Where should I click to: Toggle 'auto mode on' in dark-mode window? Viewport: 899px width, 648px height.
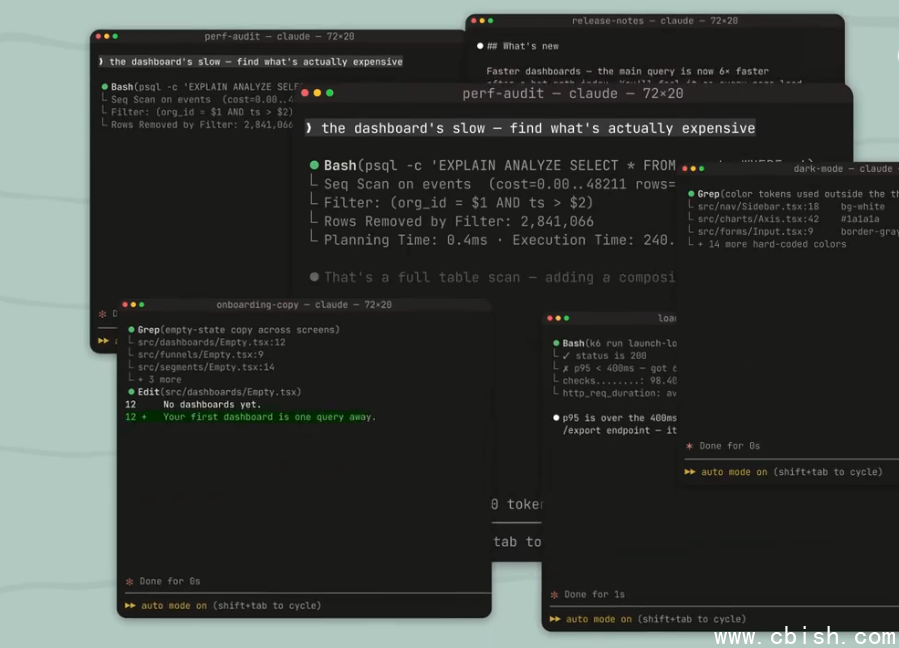pyautogui.click(x=734, y=472)
